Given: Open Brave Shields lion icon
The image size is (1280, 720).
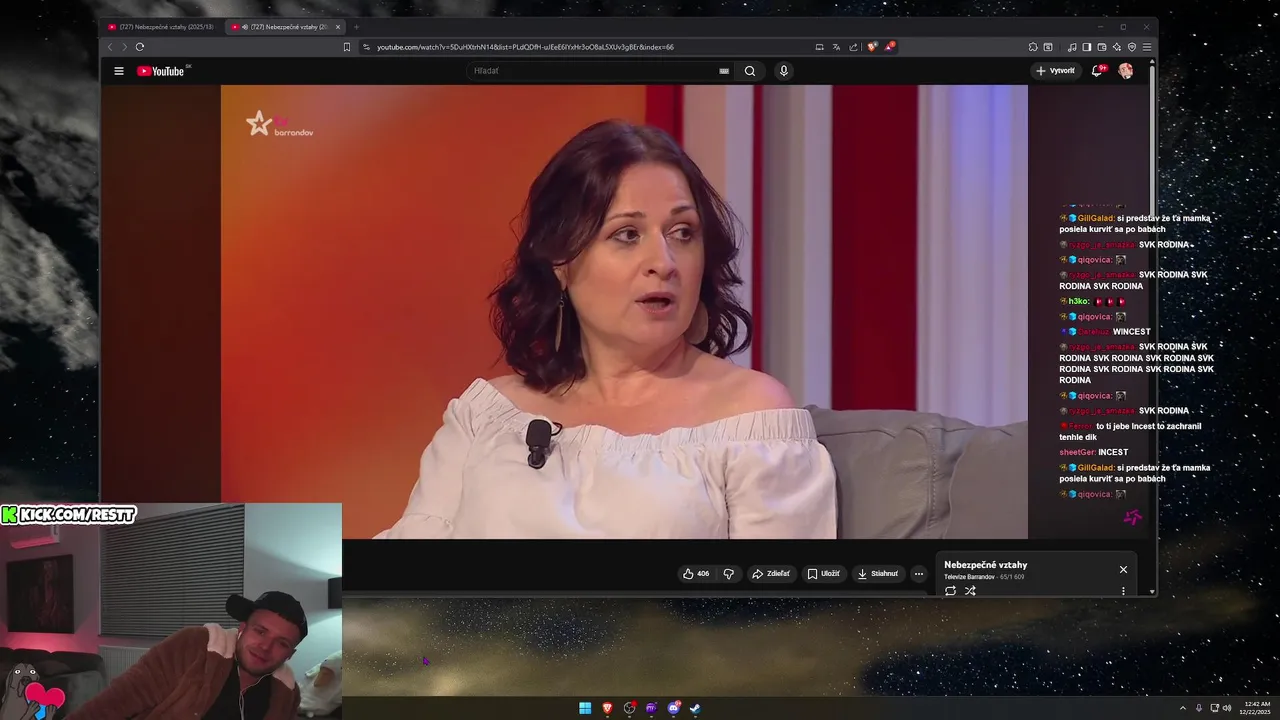Looking at the screenshot, I should point(872,47).
